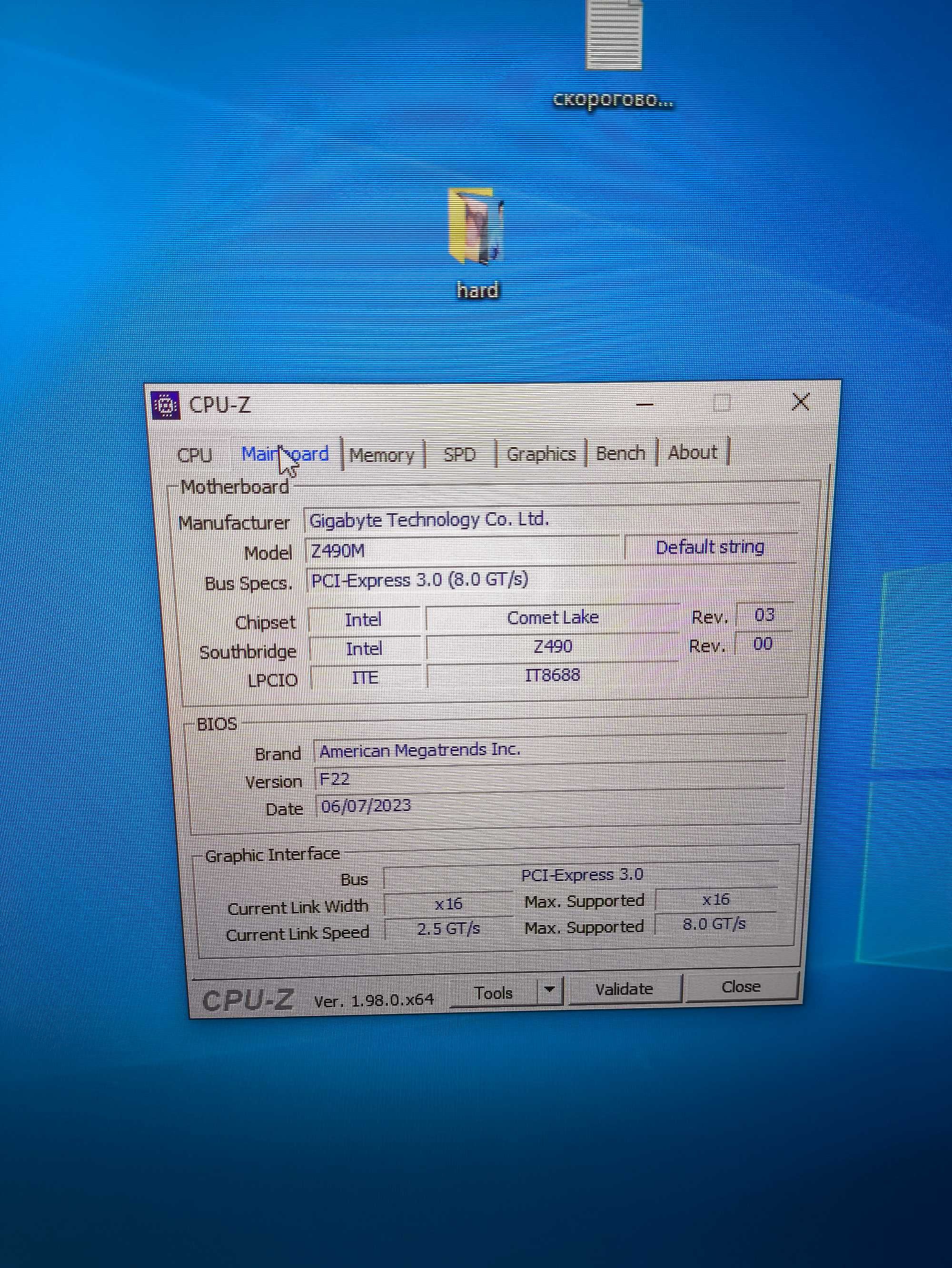Show the About tab
The width and height of the screenshot is (952, 1268).
(x=693, y=452)
